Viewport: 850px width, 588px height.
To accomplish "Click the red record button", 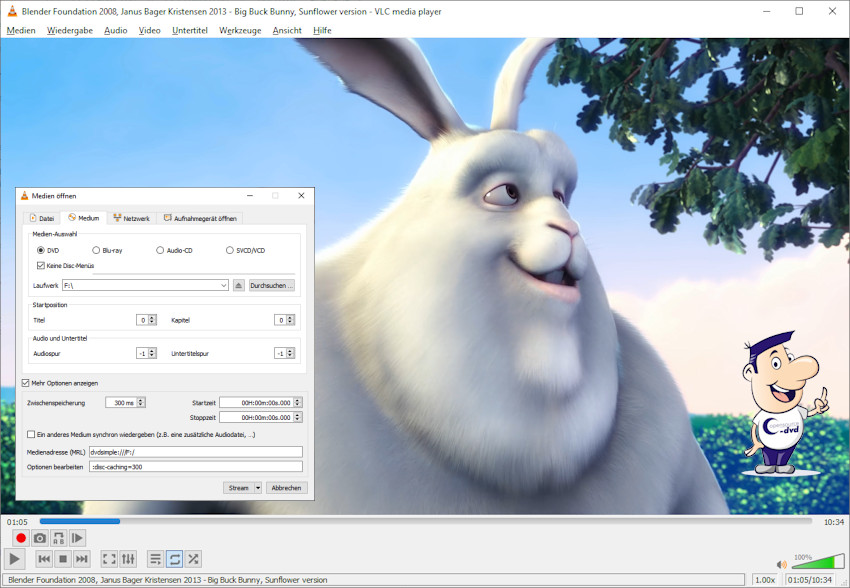I will [20, 538].
